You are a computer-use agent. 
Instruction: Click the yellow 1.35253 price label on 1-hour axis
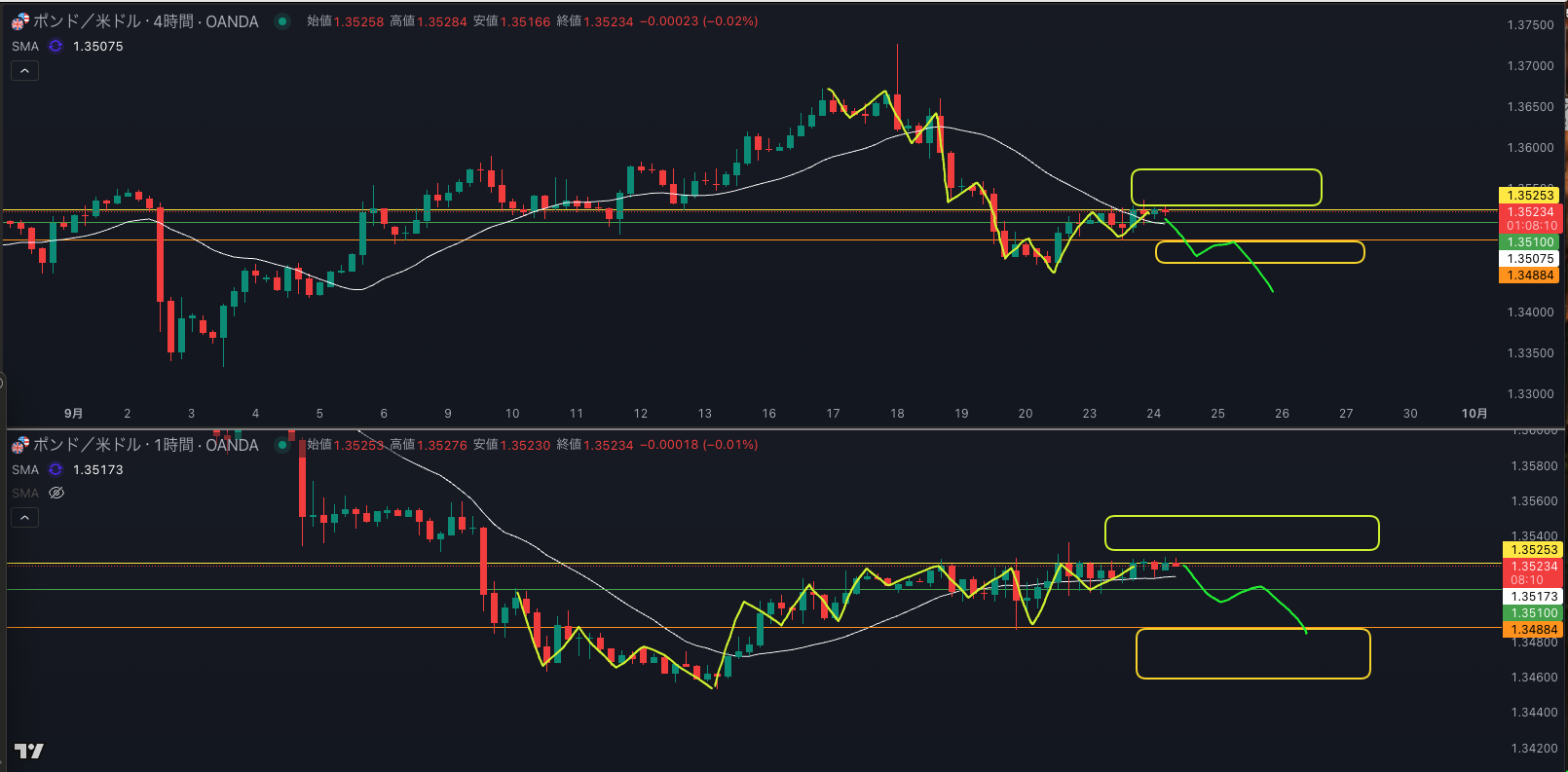1534,550
